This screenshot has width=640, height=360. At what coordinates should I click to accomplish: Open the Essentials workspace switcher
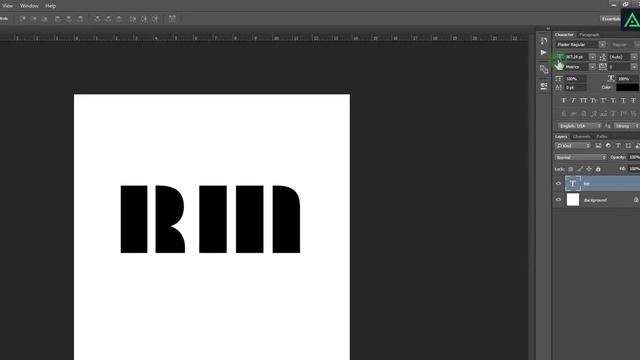click(x=610, y=19)
